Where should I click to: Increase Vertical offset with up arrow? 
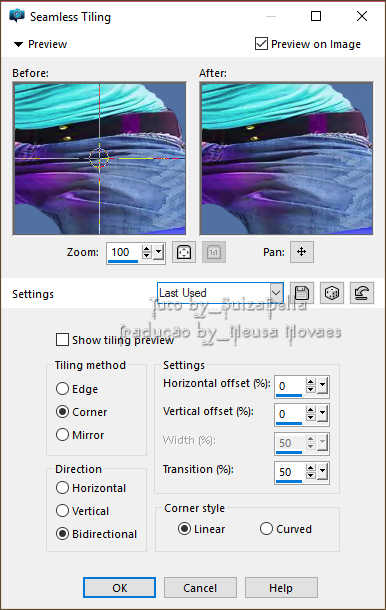(x=310, y=410)
